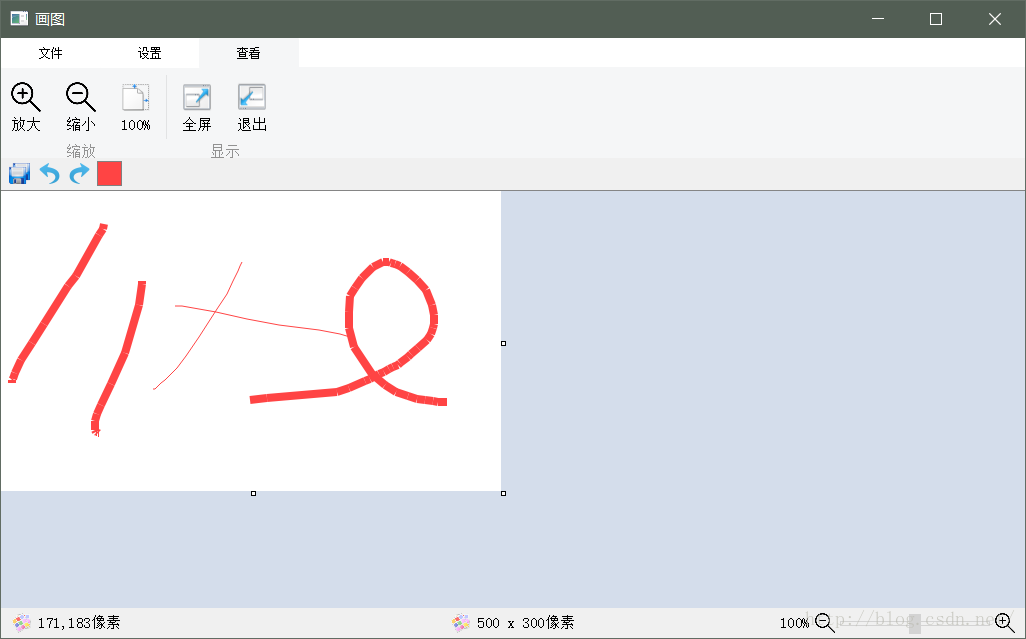Select the 查看 ribbon tab
This screenshot has height=639, width=1026.
(249, 53)
